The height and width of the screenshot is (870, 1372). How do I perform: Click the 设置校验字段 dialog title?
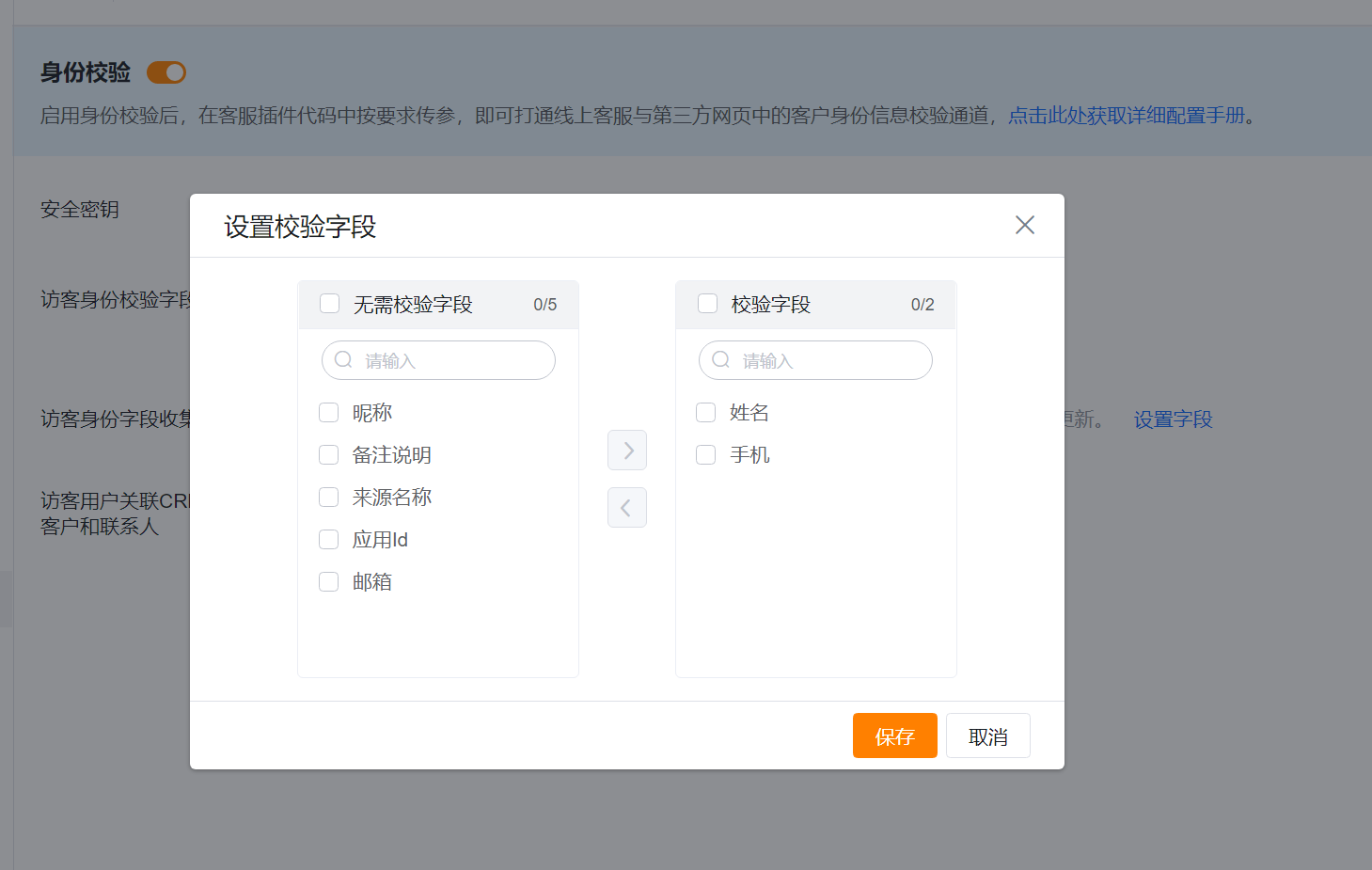[x=300, y=227]
